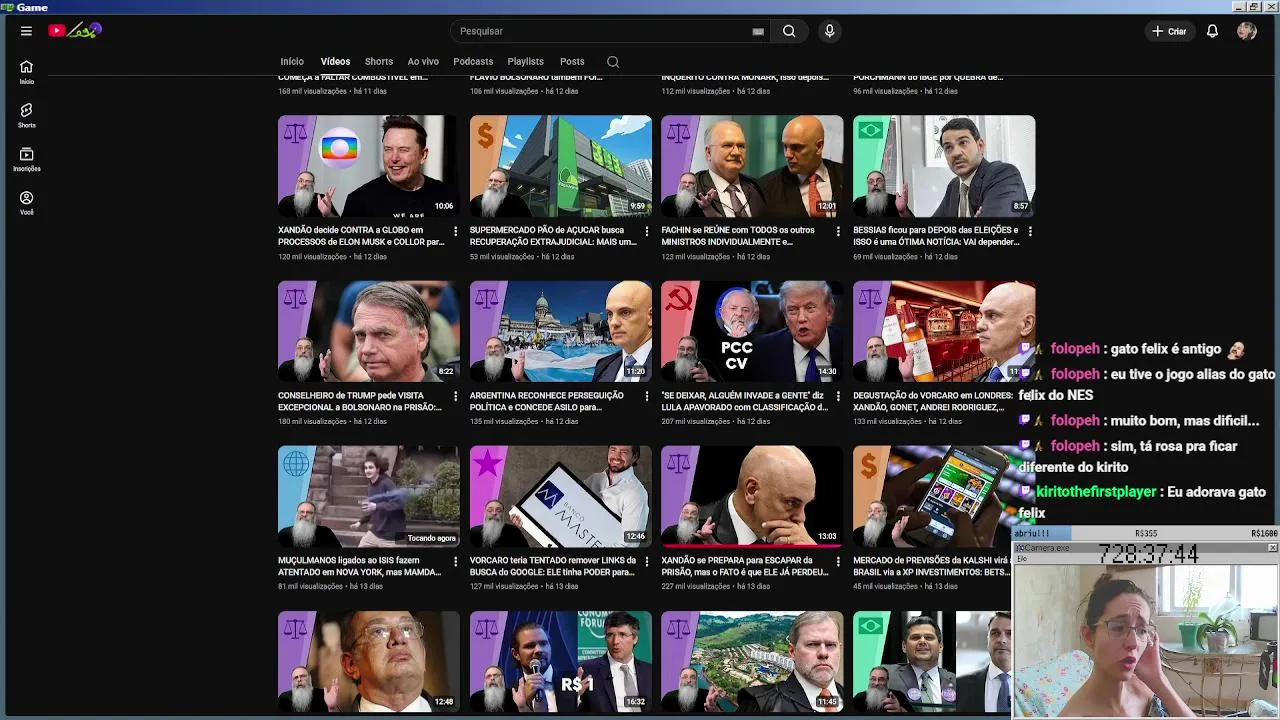Open options for XANDÃO decide CONTRA a GLOBO video

tap(456, 231)
